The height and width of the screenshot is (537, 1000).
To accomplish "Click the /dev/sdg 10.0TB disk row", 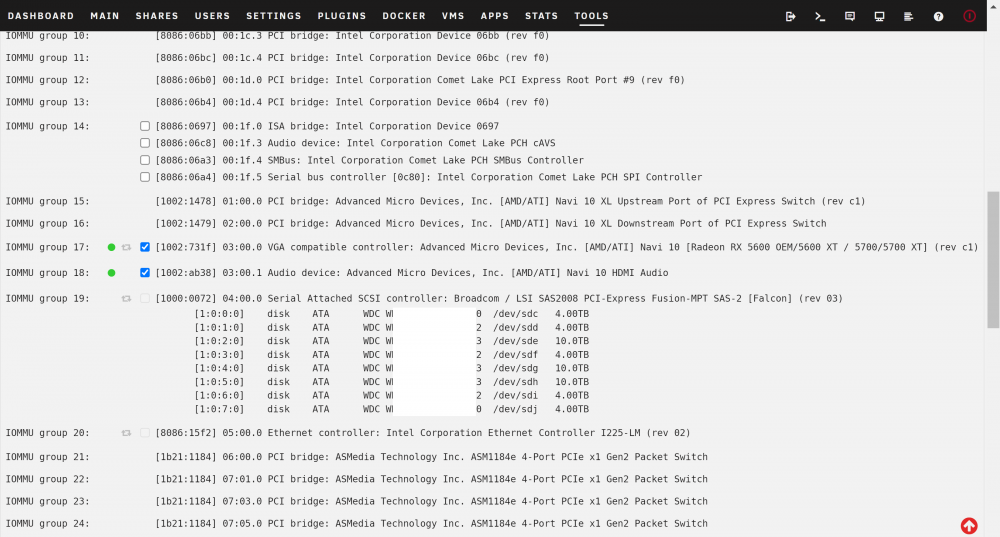I will 392,369.
